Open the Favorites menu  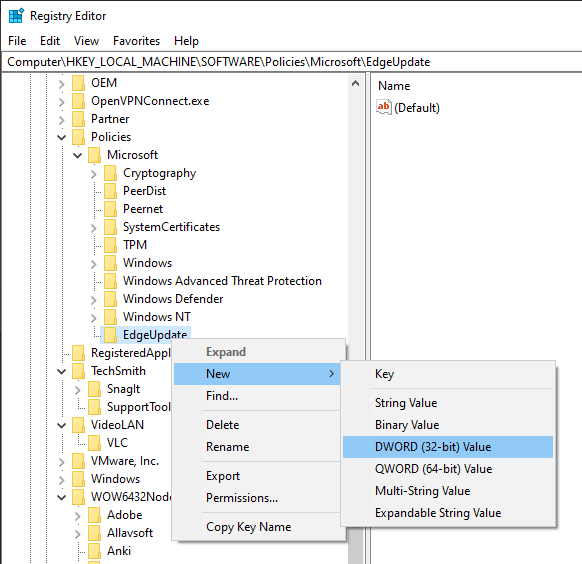point(136,40)
